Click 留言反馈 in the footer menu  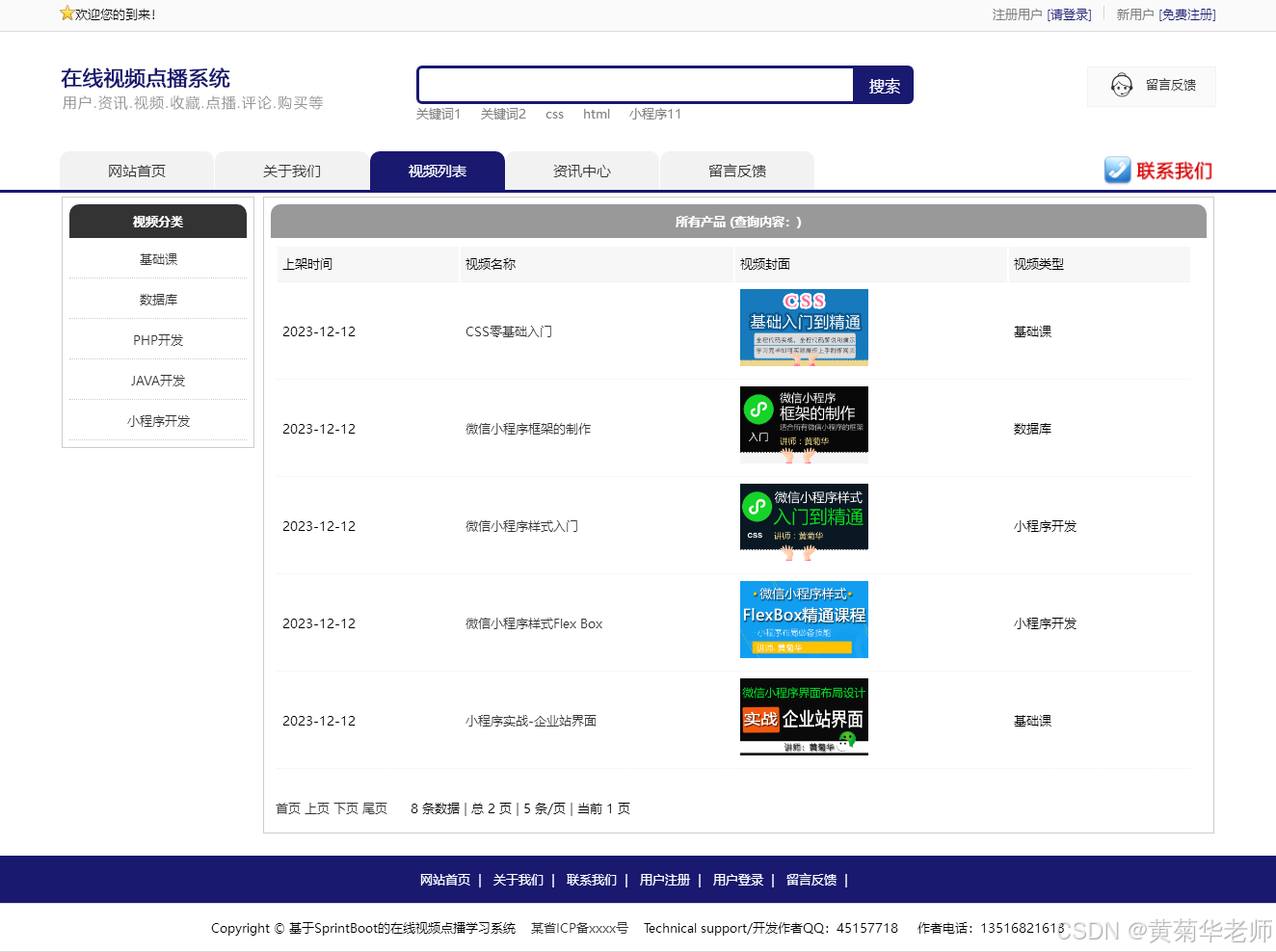[811, 880]
